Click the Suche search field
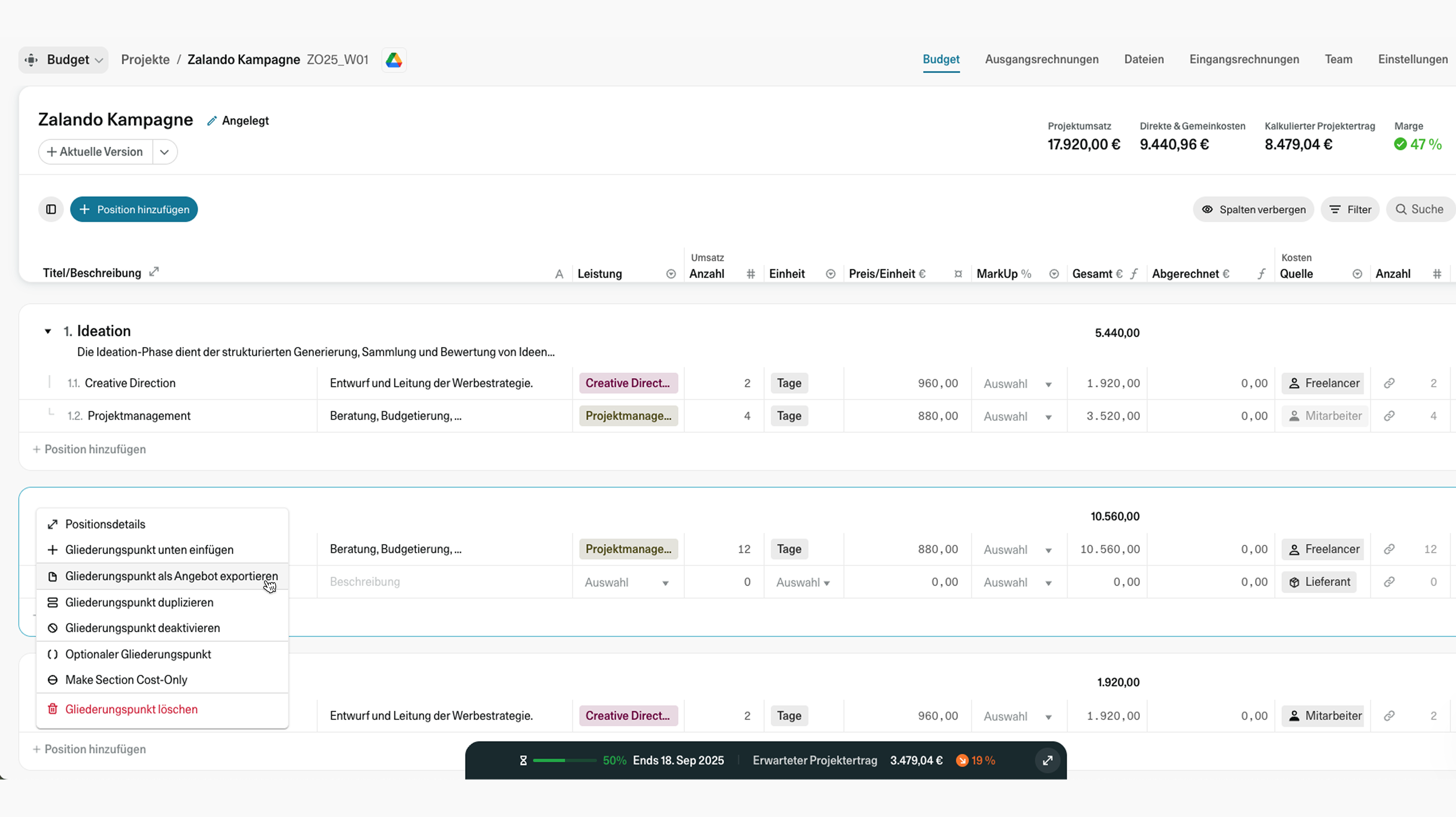 pyautogui.click(x=1420, y=210)
